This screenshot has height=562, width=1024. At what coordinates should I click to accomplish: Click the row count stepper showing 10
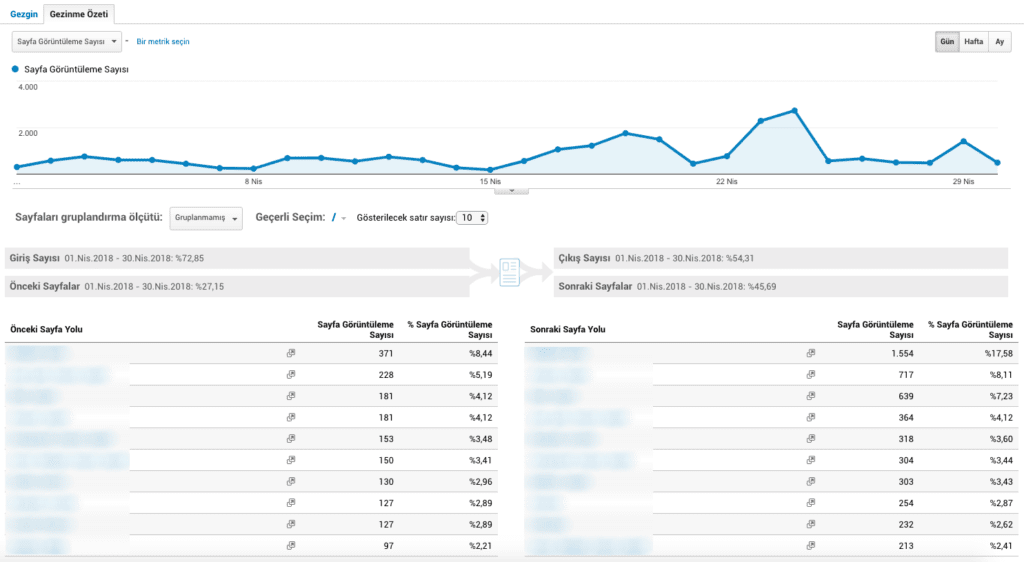click(472, 218)
